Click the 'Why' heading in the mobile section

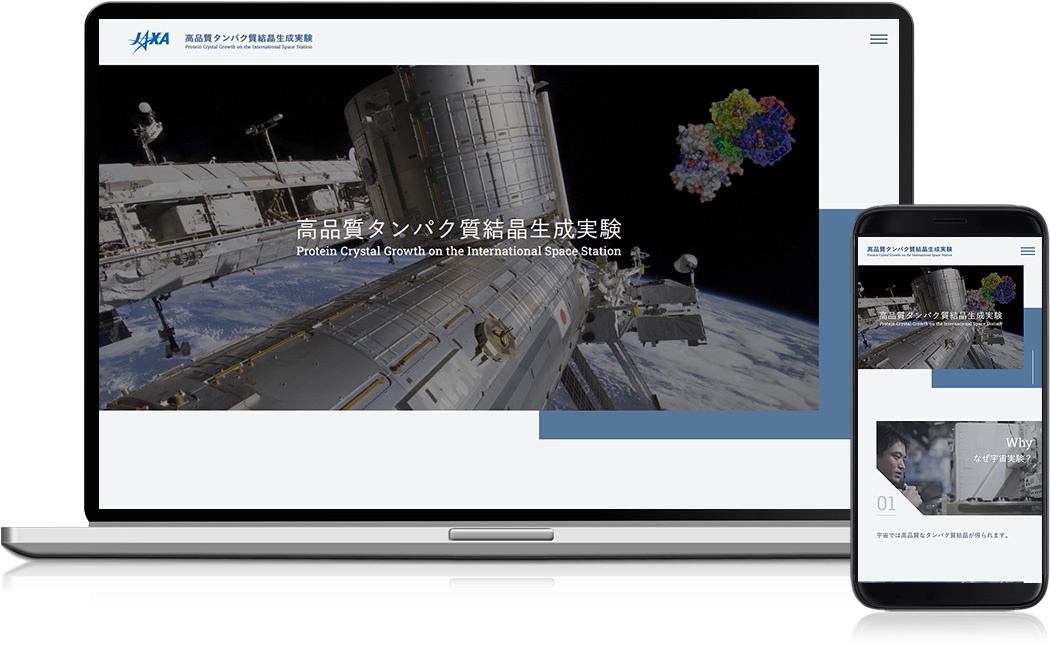click(x=1017, y=442)
